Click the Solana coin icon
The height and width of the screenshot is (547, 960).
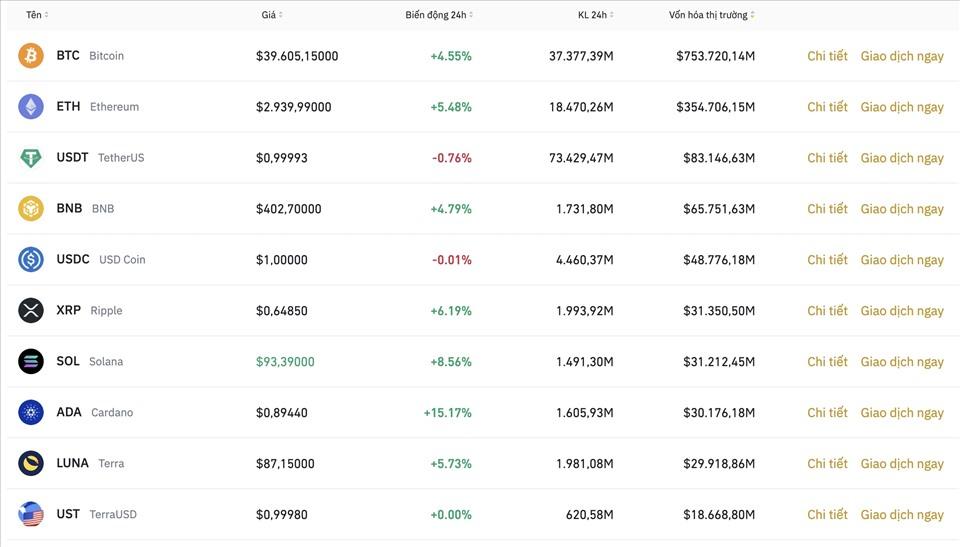click(31, 362)
